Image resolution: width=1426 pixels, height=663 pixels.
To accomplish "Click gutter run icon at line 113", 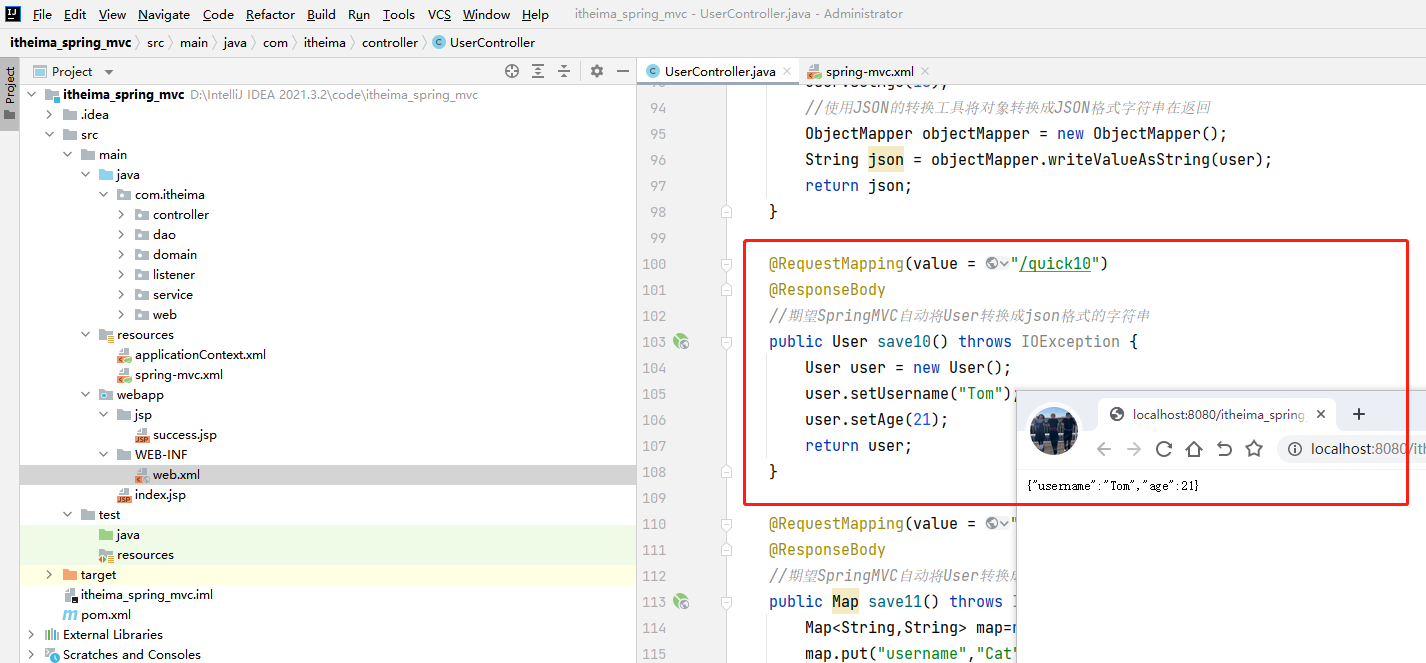I will tap(681, 602).
